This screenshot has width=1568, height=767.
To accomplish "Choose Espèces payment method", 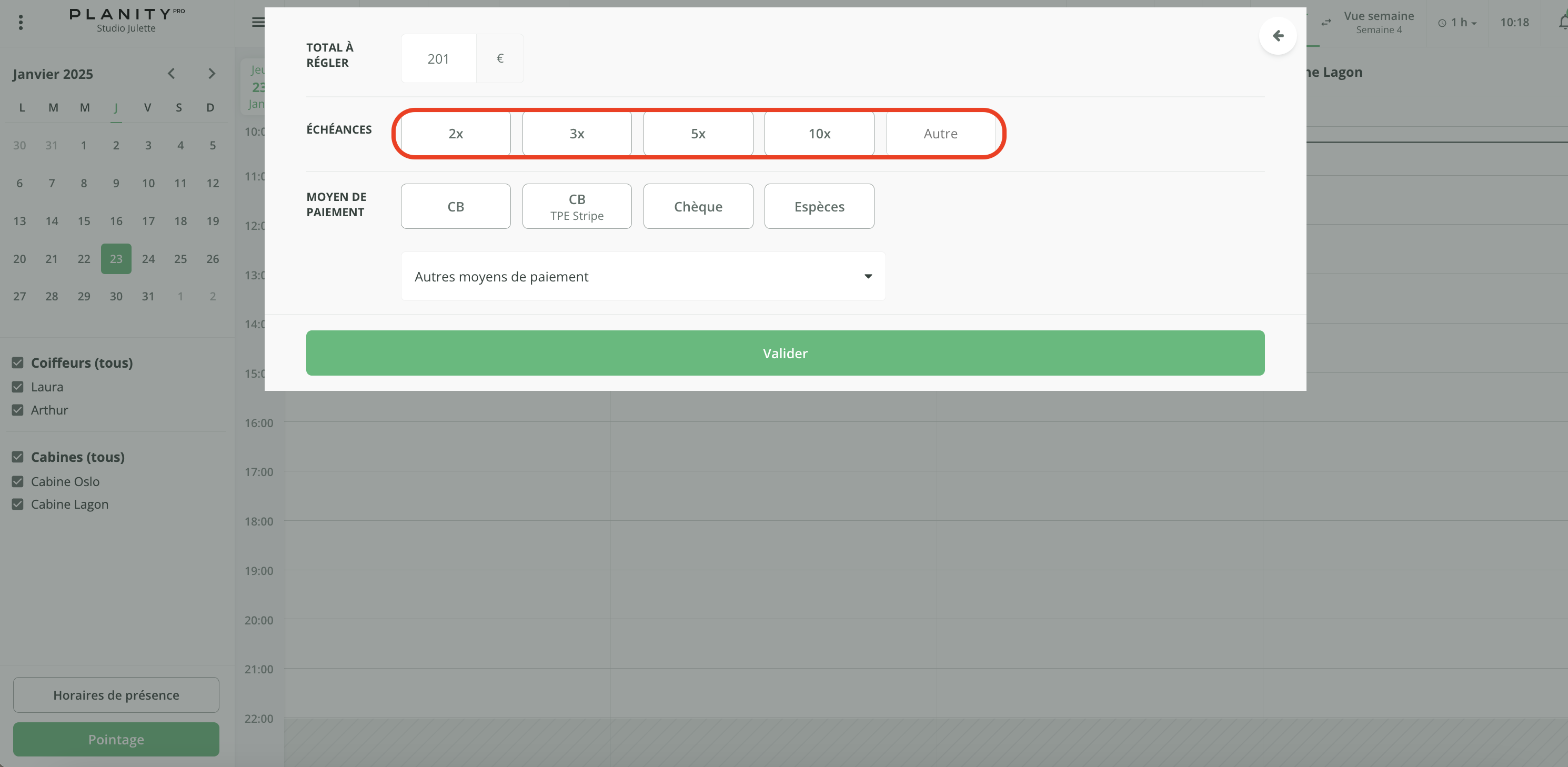I will (819, 207).
